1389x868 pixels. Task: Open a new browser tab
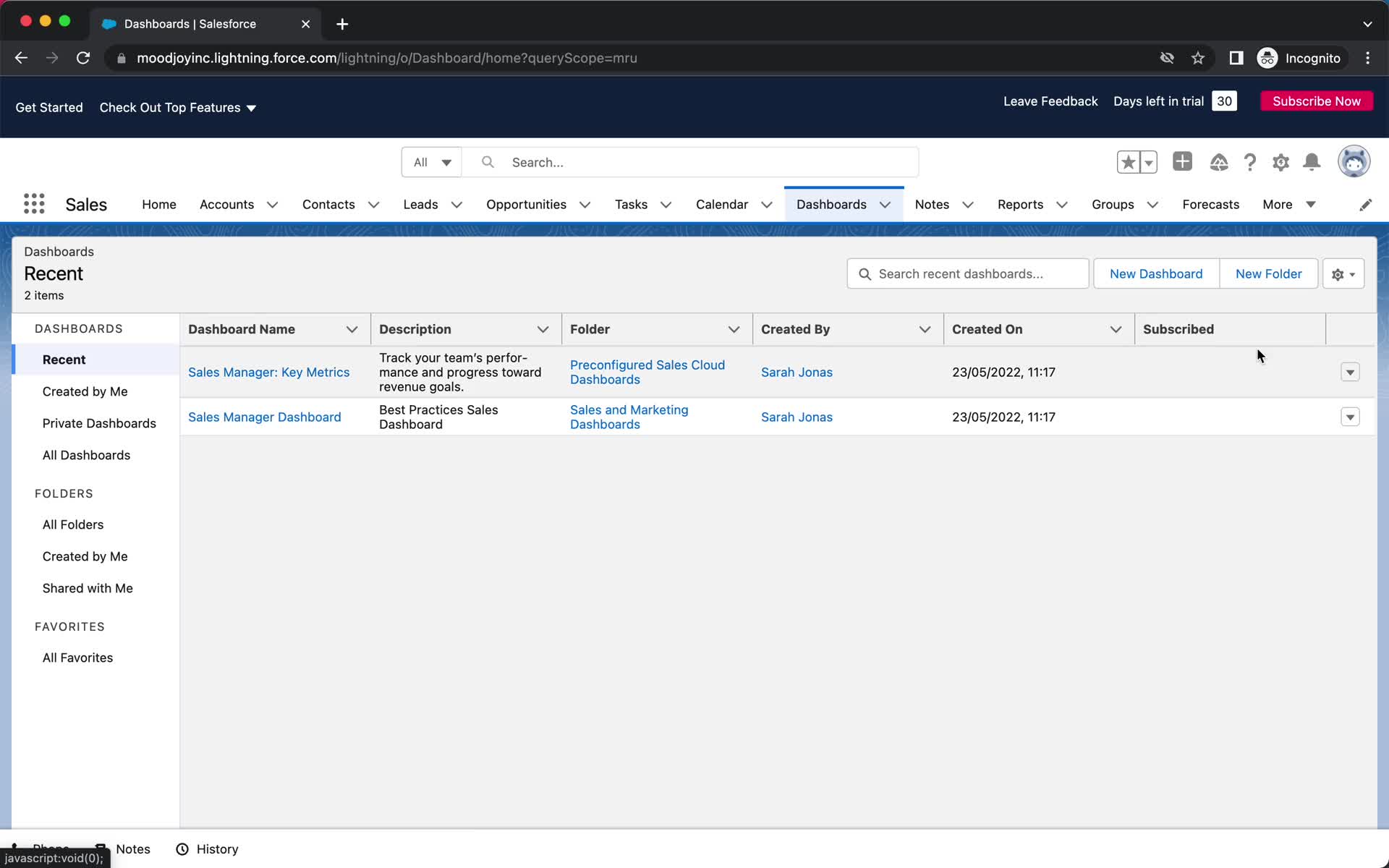342,24
